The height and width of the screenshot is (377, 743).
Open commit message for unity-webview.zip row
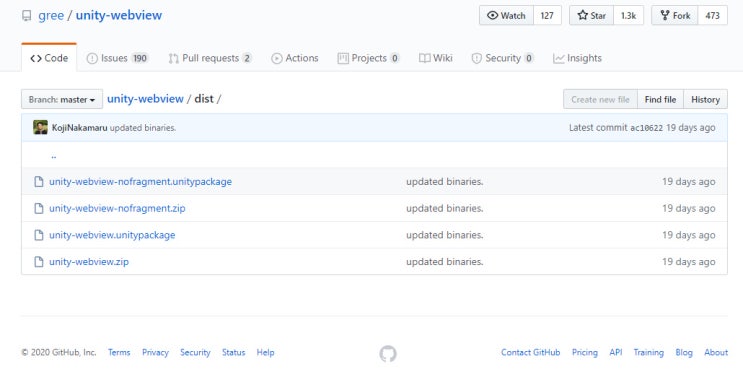(444, 261)
